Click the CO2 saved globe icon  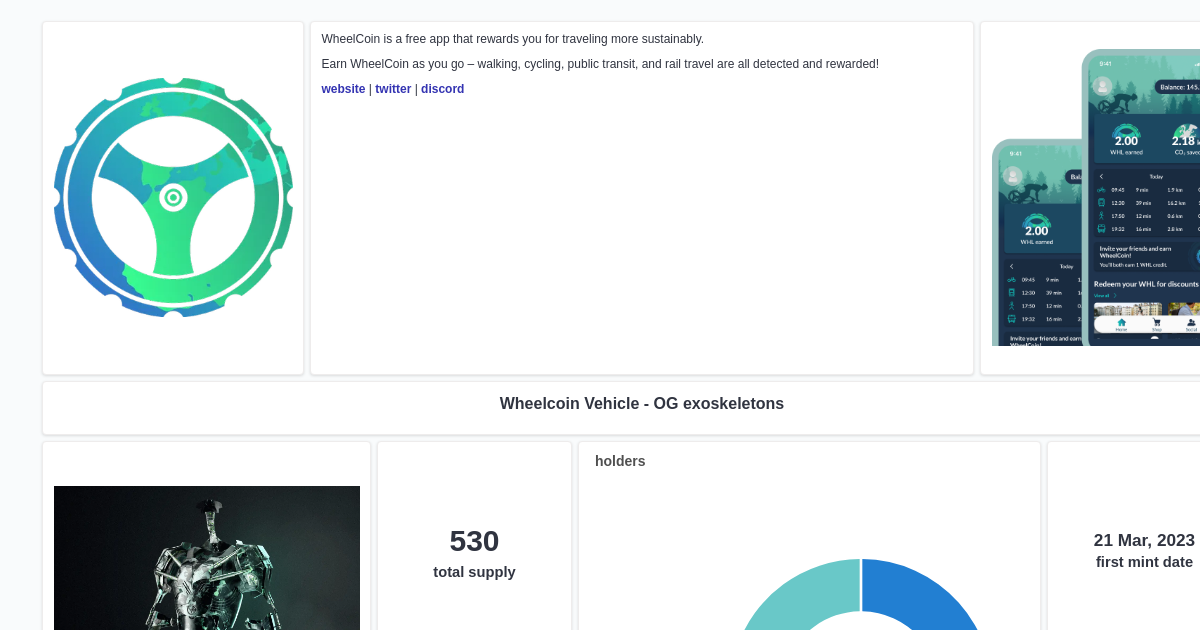[1186, 129]
